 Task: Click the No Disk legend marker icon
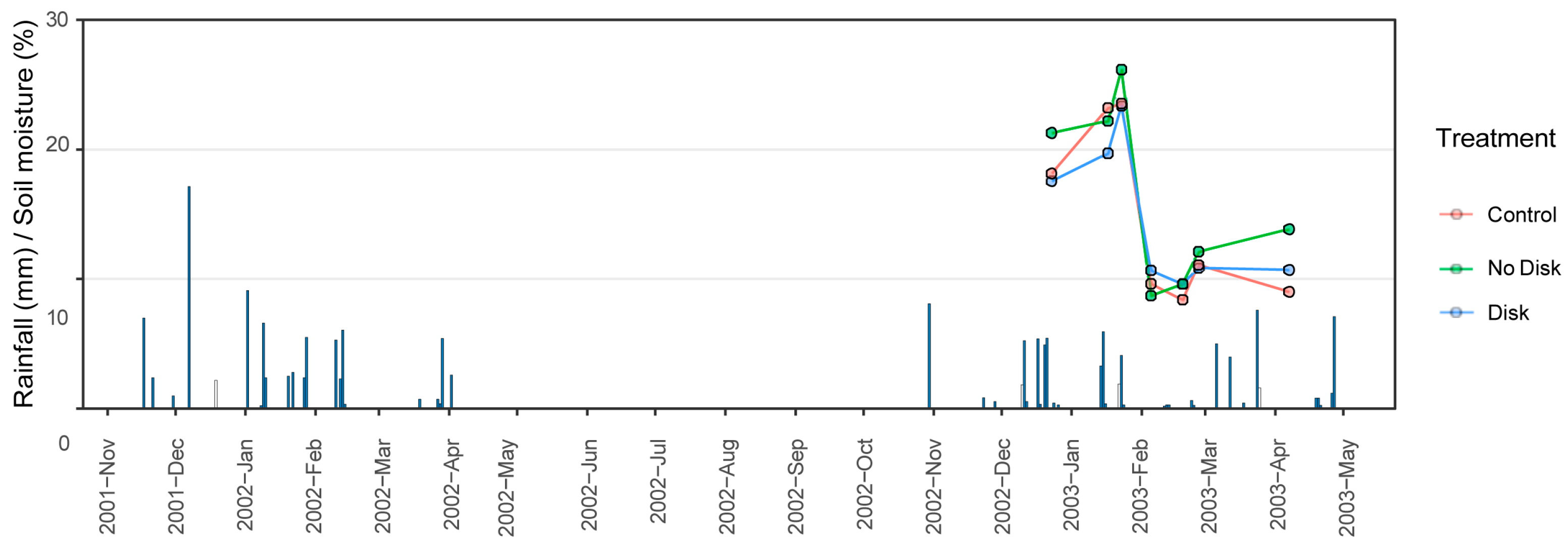click(1456, 268)
